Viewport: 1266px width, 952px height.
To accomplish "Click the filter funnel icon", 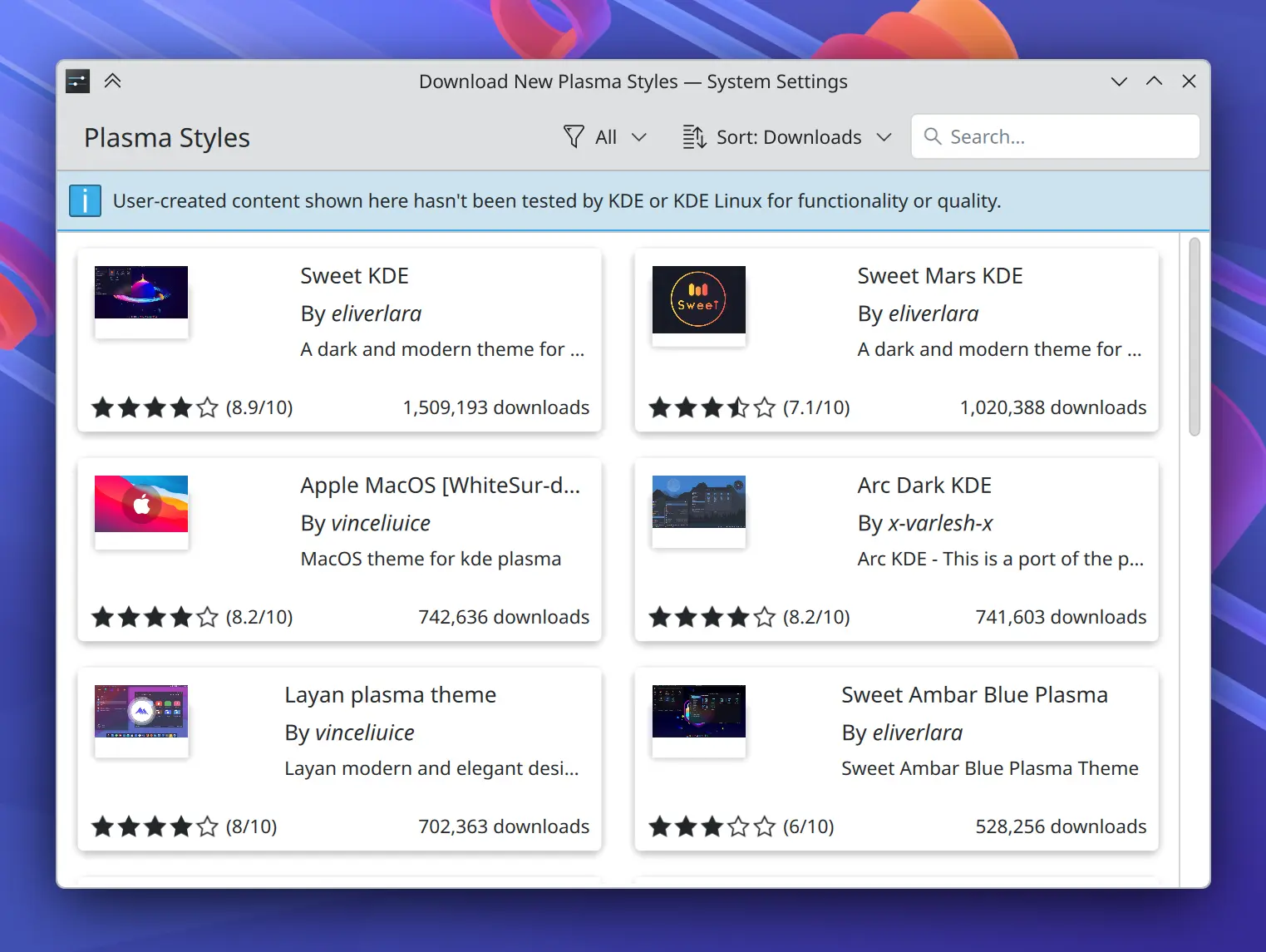I will (x=574, y=136).
